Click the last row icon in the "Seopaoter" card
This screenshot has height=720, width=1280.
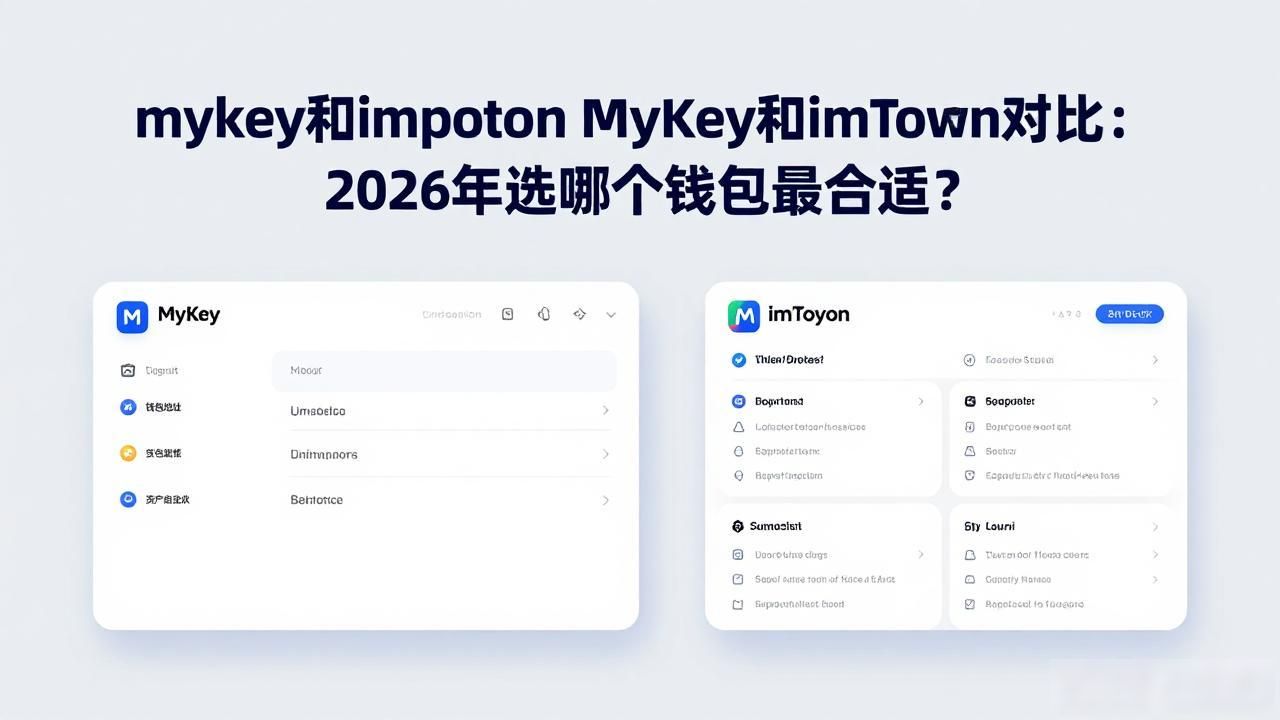pyautogui.click(x=970, y=476)
